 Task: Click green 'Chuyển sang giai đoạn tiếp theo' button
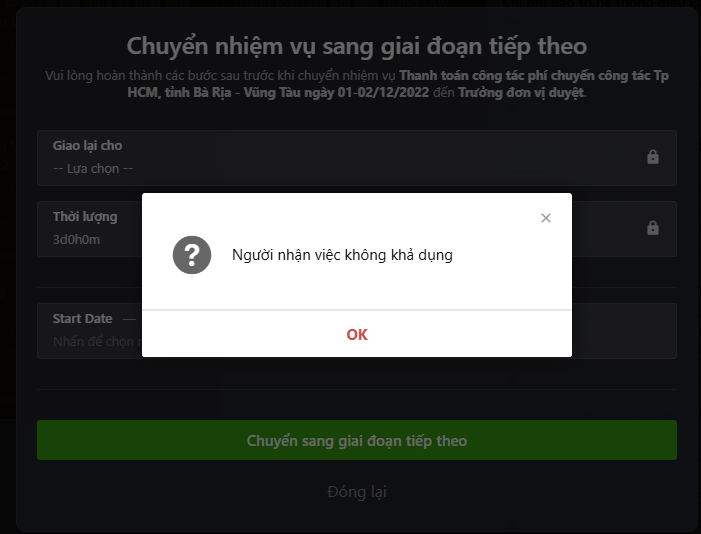pos(357,440)
